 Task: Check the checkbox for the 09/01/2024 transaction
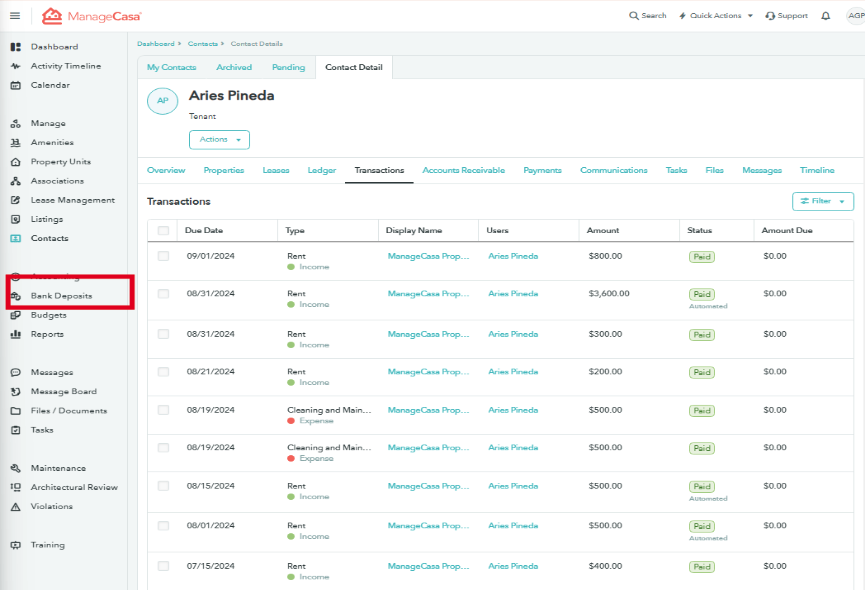tap(163, 257)
